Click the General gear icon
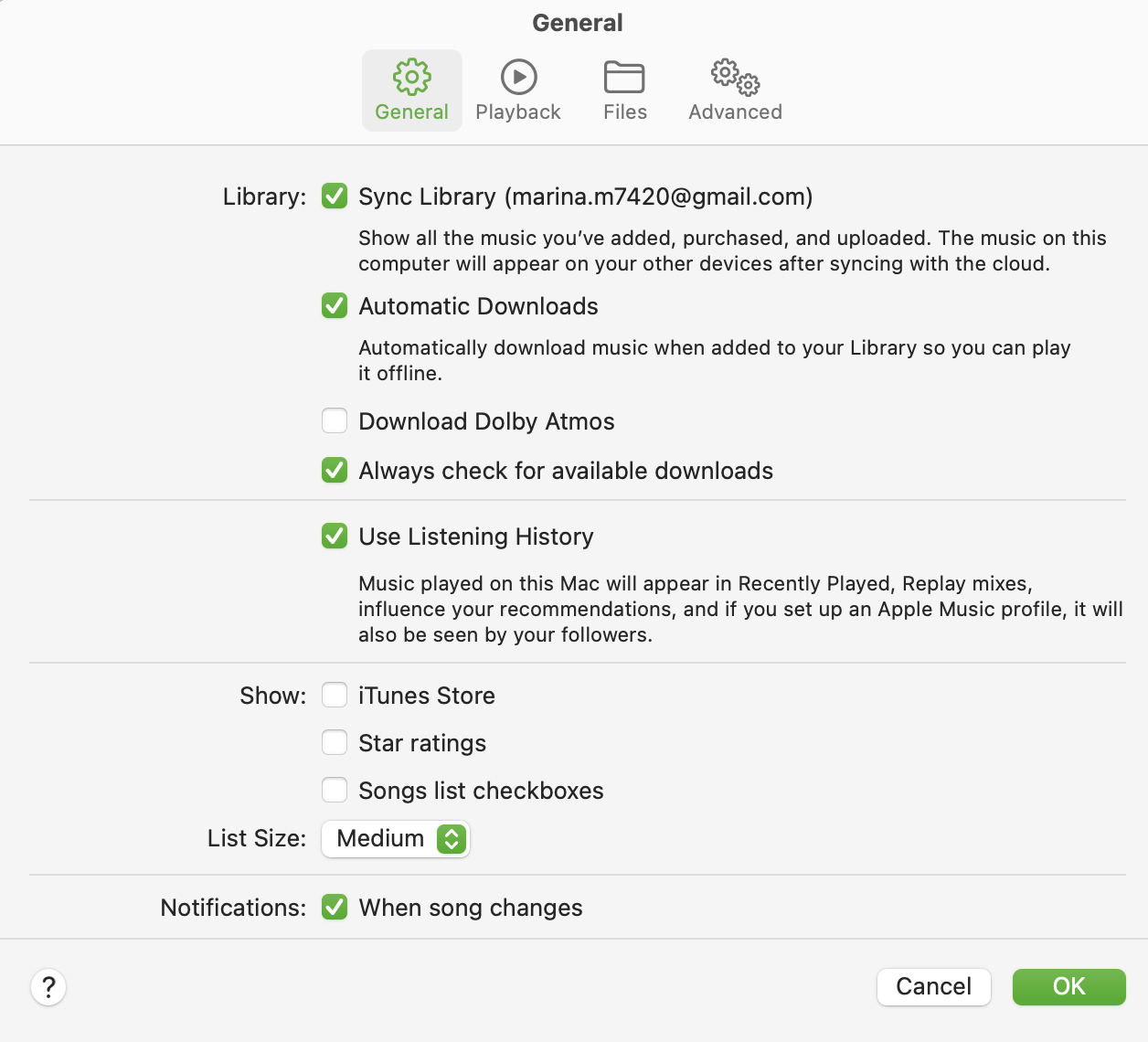Viewport: 1148px width, 1042px height. pyautogui.click(x=411, y=78)
